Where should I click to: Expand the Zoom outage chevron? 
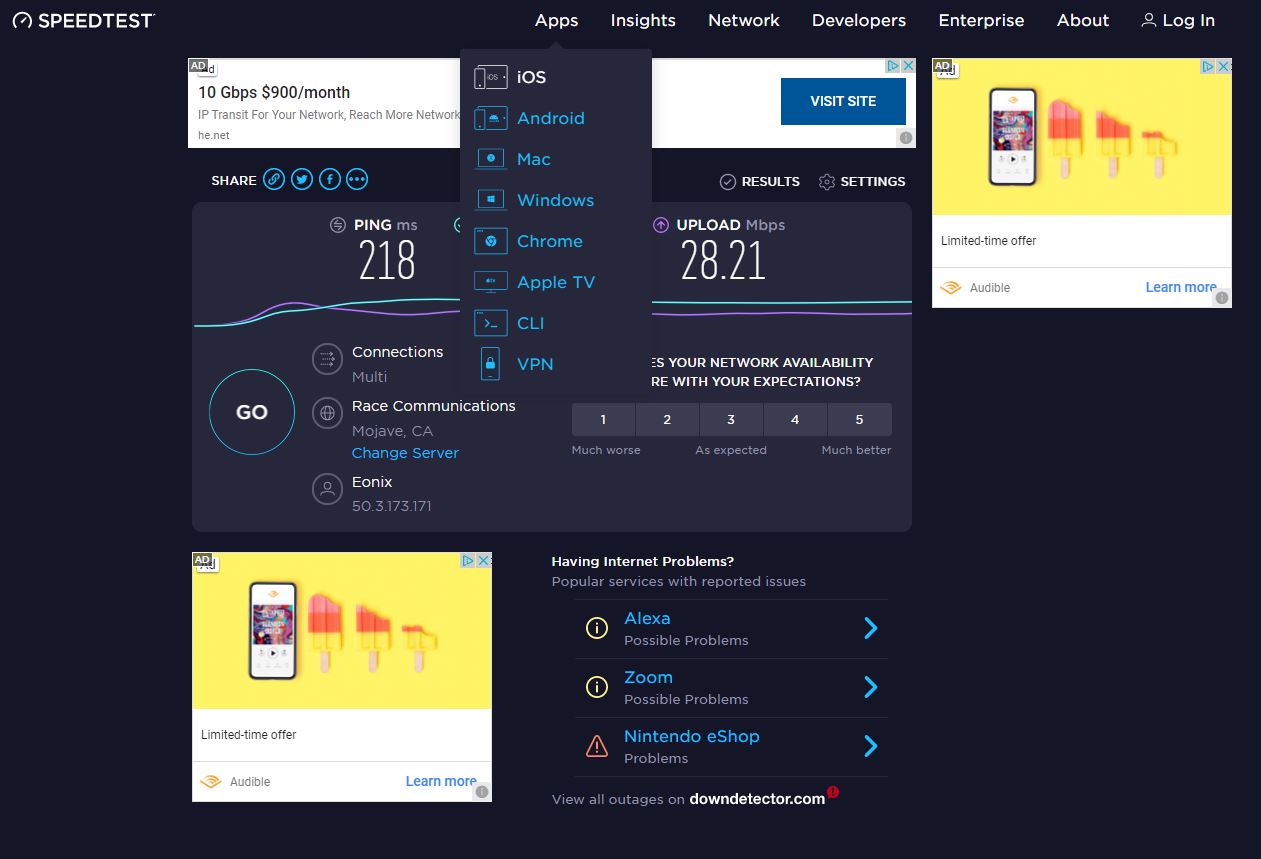tap(871, 687)
